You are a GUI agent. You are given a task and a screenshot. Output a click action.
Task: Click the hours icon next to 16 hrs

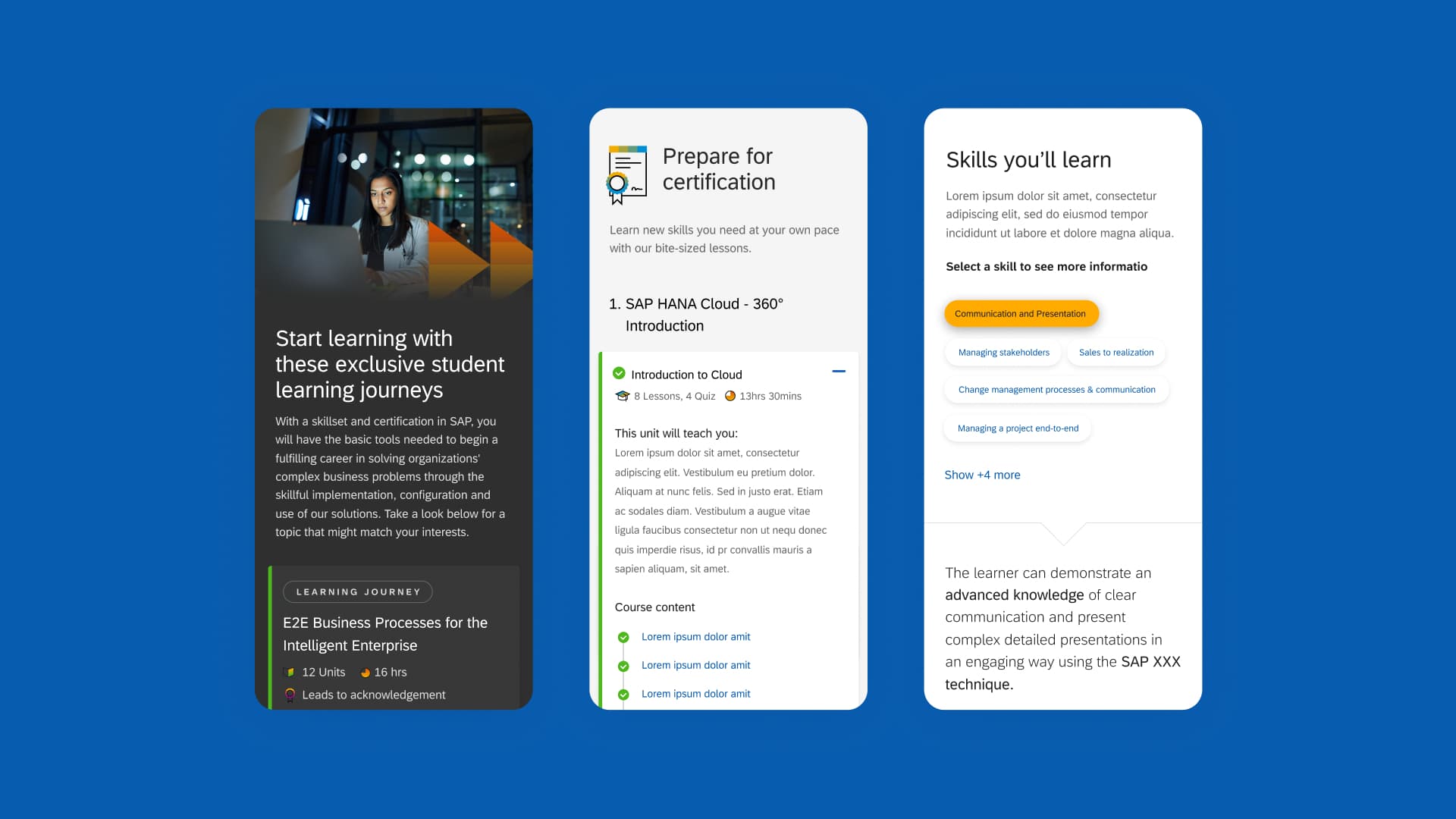coord(364,672)
